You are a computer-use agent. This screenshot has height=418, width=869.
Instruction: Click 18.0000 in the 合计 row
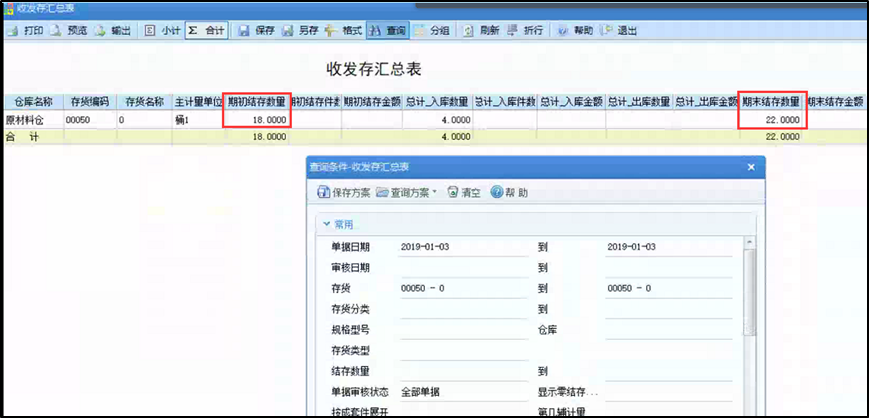(x=269, y=137)
